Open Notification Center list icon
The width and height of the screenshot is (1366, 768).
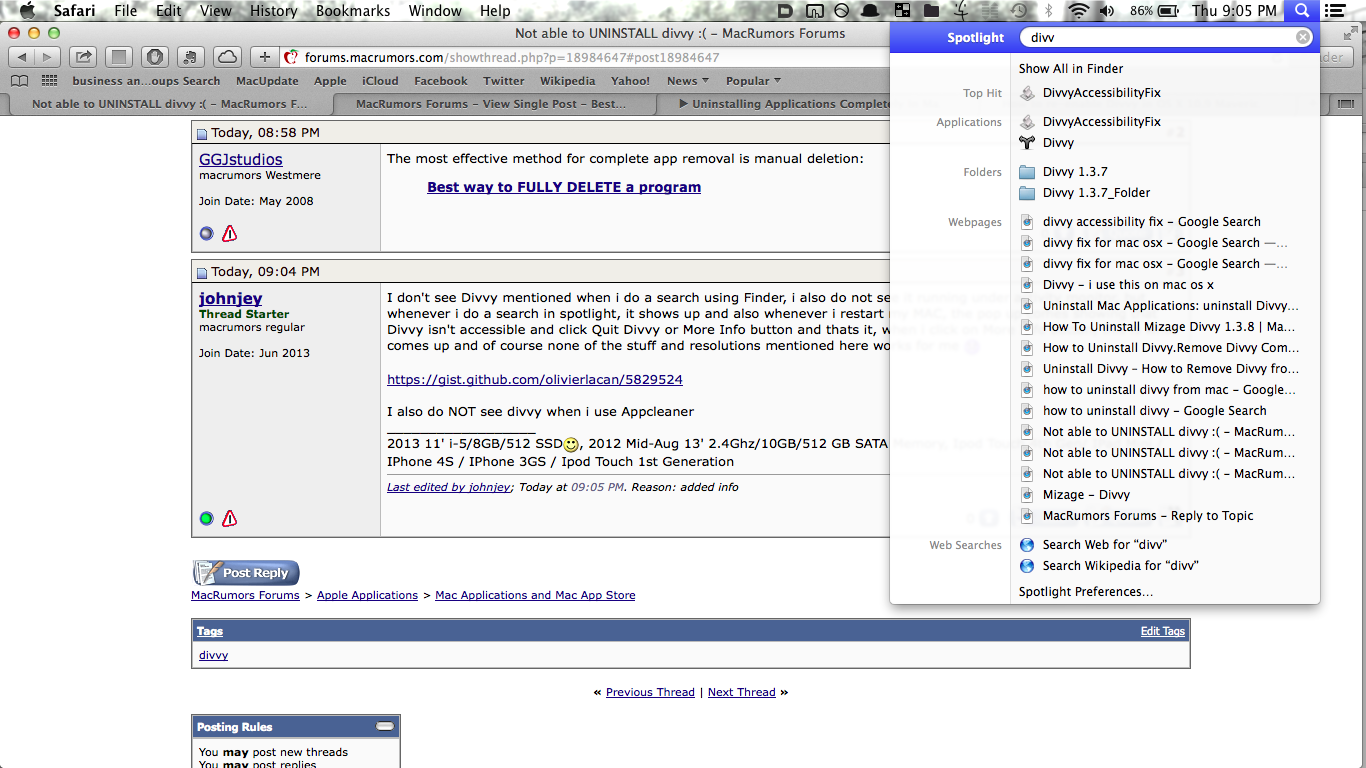coord(1335,11)
